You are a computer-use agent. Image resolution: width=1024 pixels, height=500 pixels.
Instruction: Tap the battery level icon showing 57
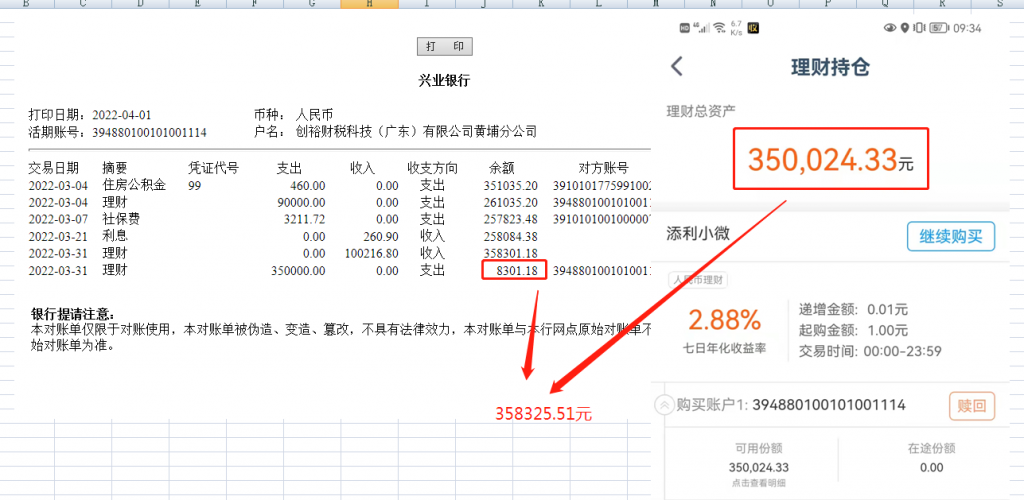(x=939, y=28)
